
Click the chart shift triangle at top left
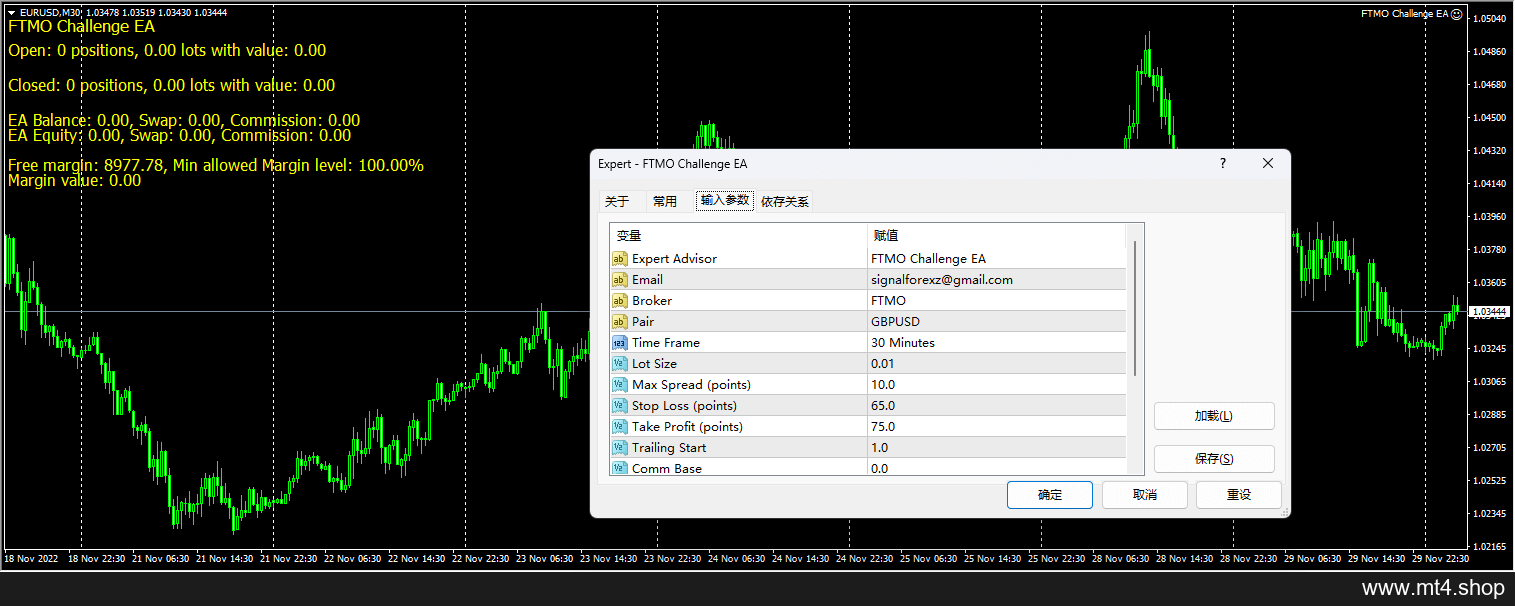tap(11, 13)
